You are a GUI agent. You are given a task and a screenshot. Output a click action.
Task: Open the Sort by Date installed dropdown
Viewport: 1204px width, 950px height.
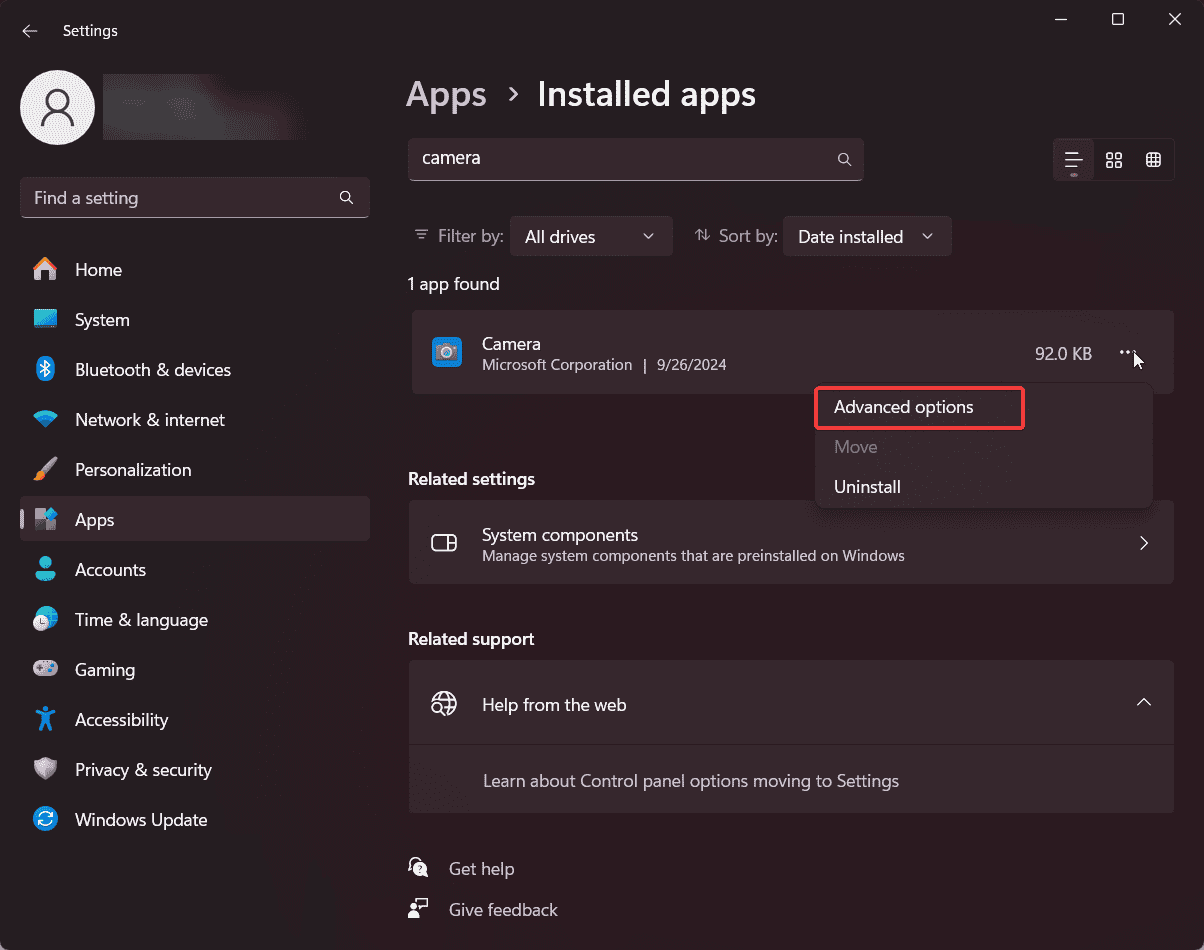coord(866,237)
